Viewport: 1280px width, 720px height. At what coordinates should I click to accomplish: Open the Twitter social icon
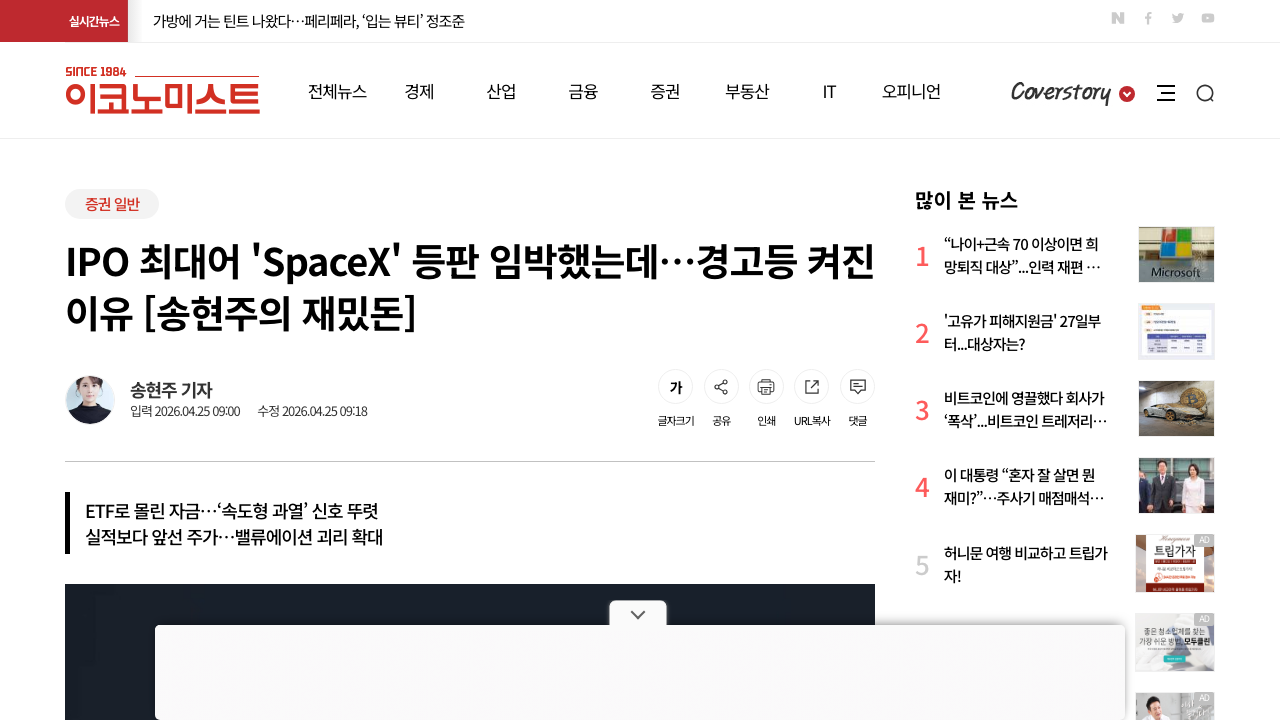point(1178,18)
